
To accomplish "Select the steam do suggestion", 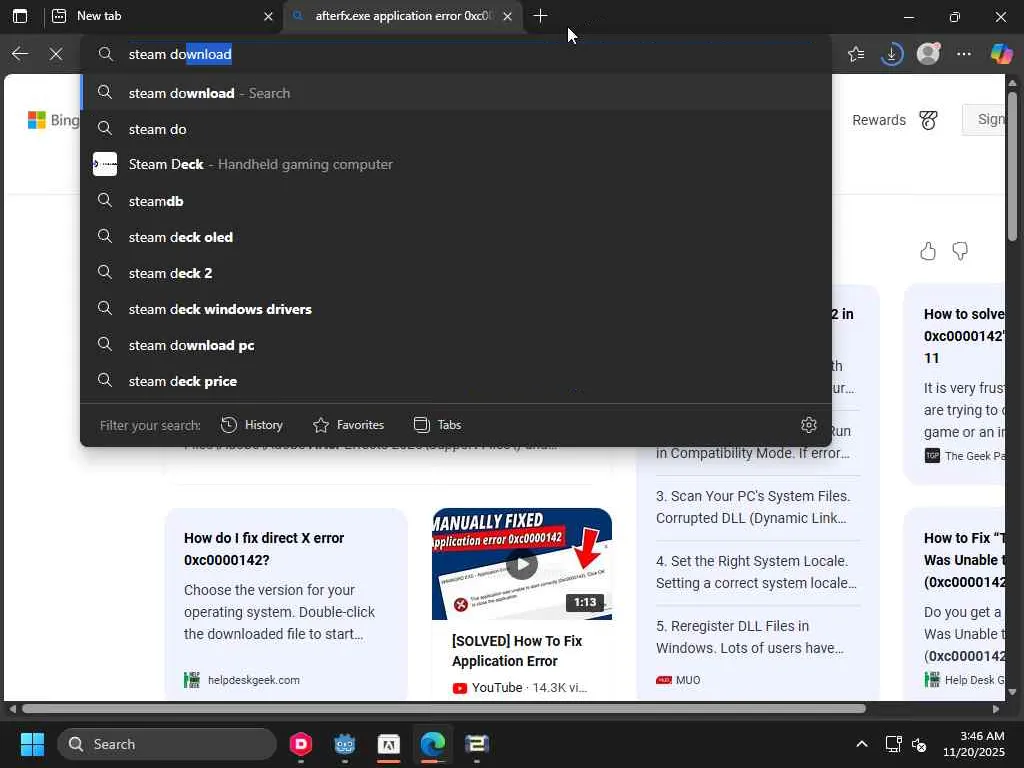I will click(x=456, y=129).
